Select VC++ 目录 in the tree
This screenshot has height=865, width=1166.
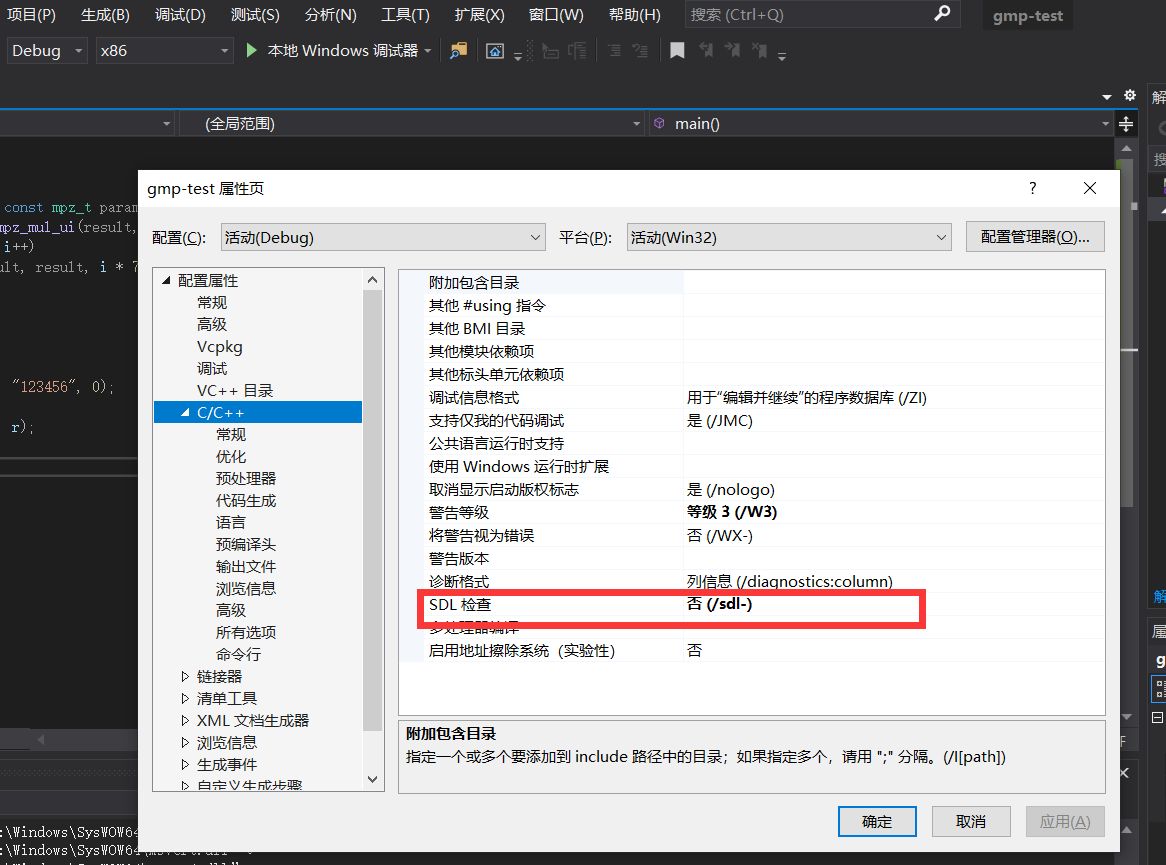point(235,390)
